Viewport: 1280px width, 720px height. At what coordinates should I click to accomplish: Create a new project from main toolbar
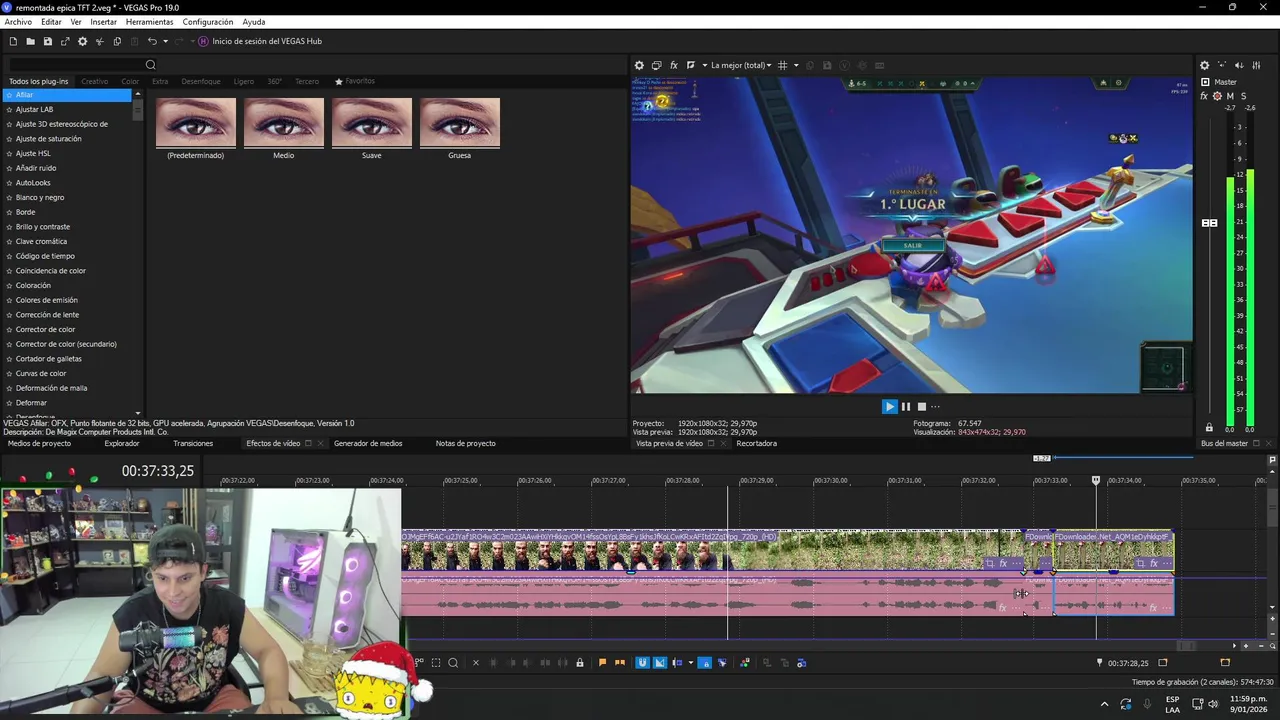click(13, 41)
